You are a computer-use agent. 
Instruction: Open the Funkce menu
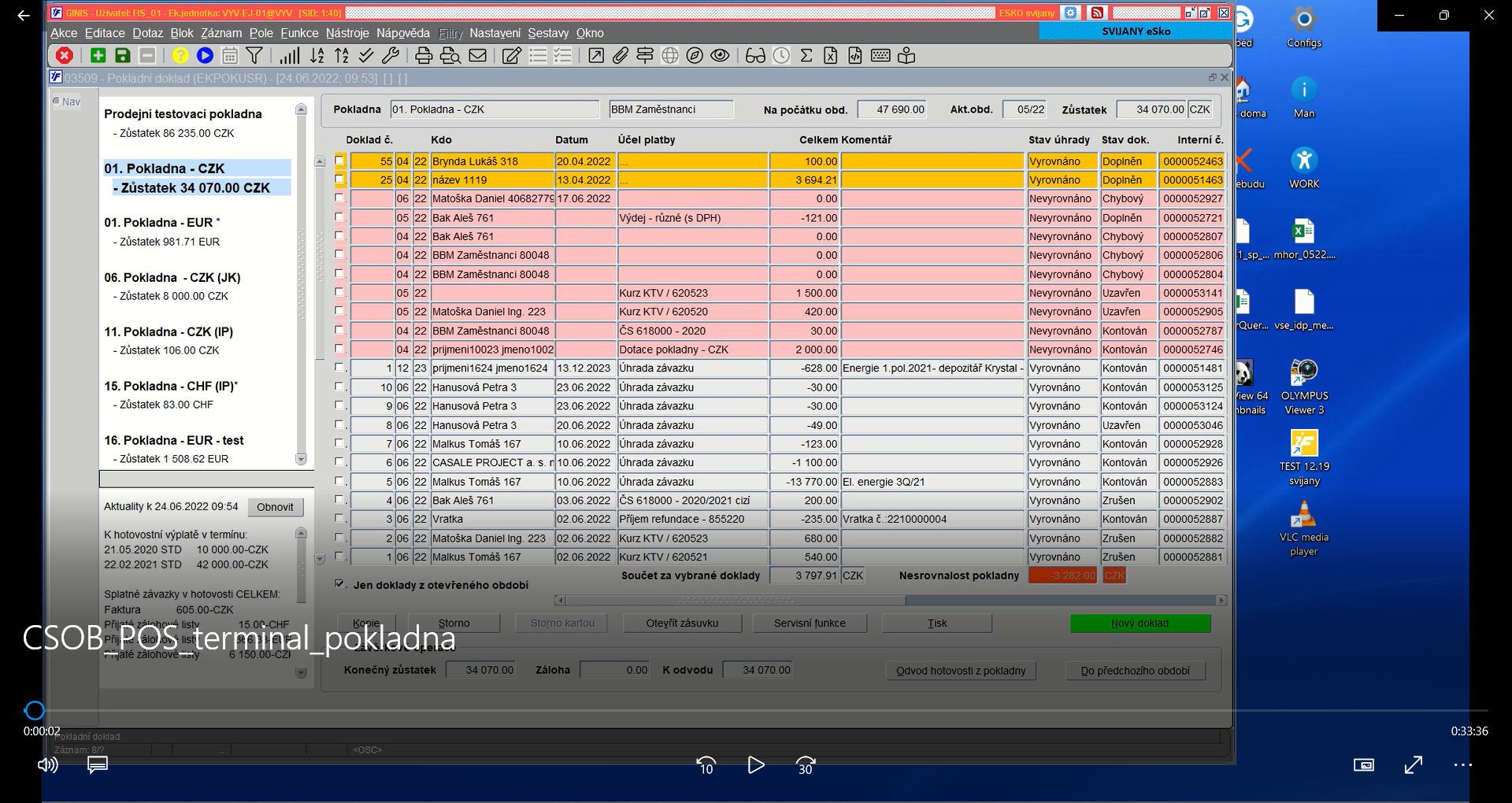299,33
